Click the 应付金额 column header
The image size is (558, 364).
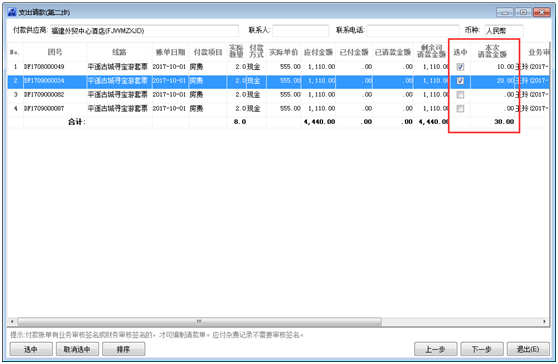[318, 52]
